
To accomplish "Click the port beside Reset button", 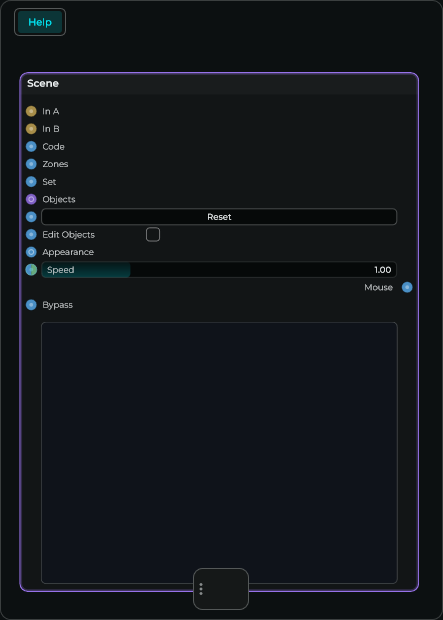I will point(31,217).
